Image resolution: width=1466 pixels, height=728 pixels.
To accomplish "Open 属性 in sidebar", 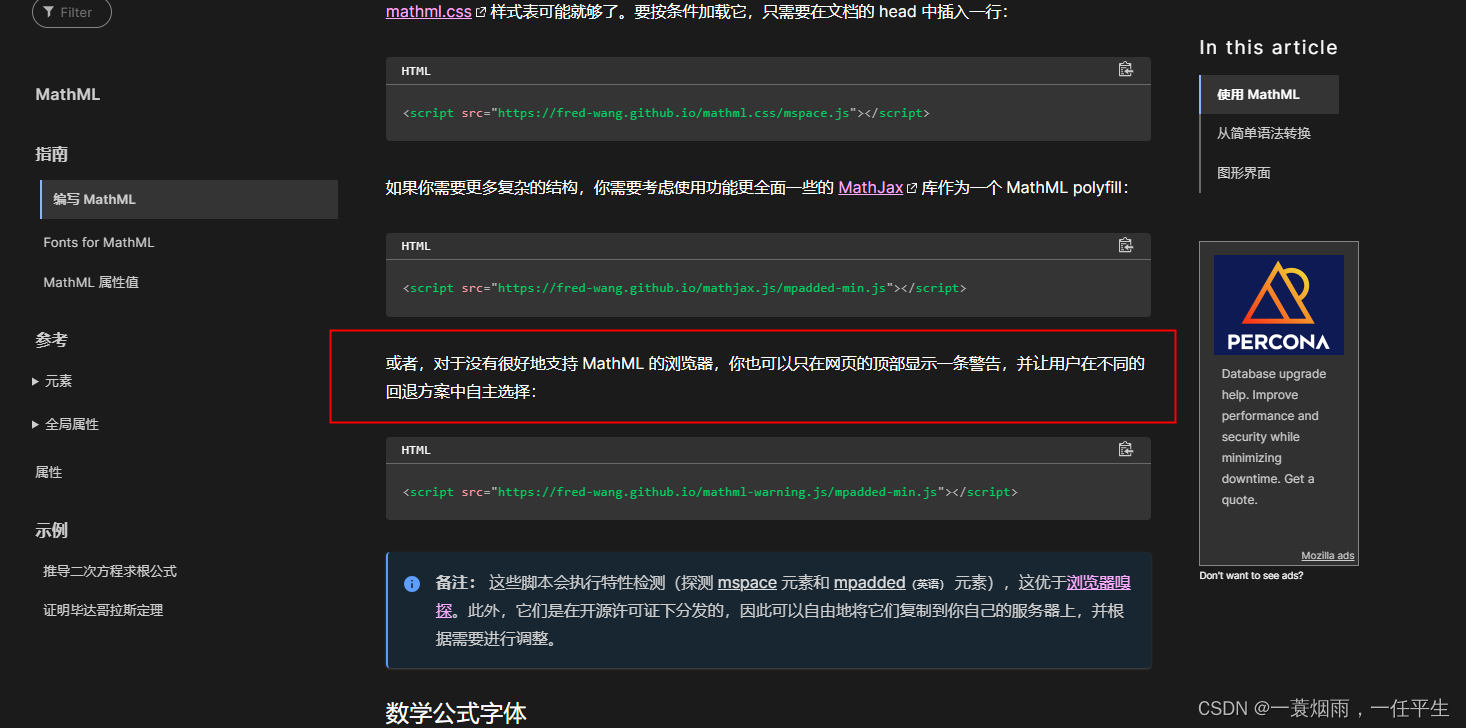I will (x=49, y=472).
